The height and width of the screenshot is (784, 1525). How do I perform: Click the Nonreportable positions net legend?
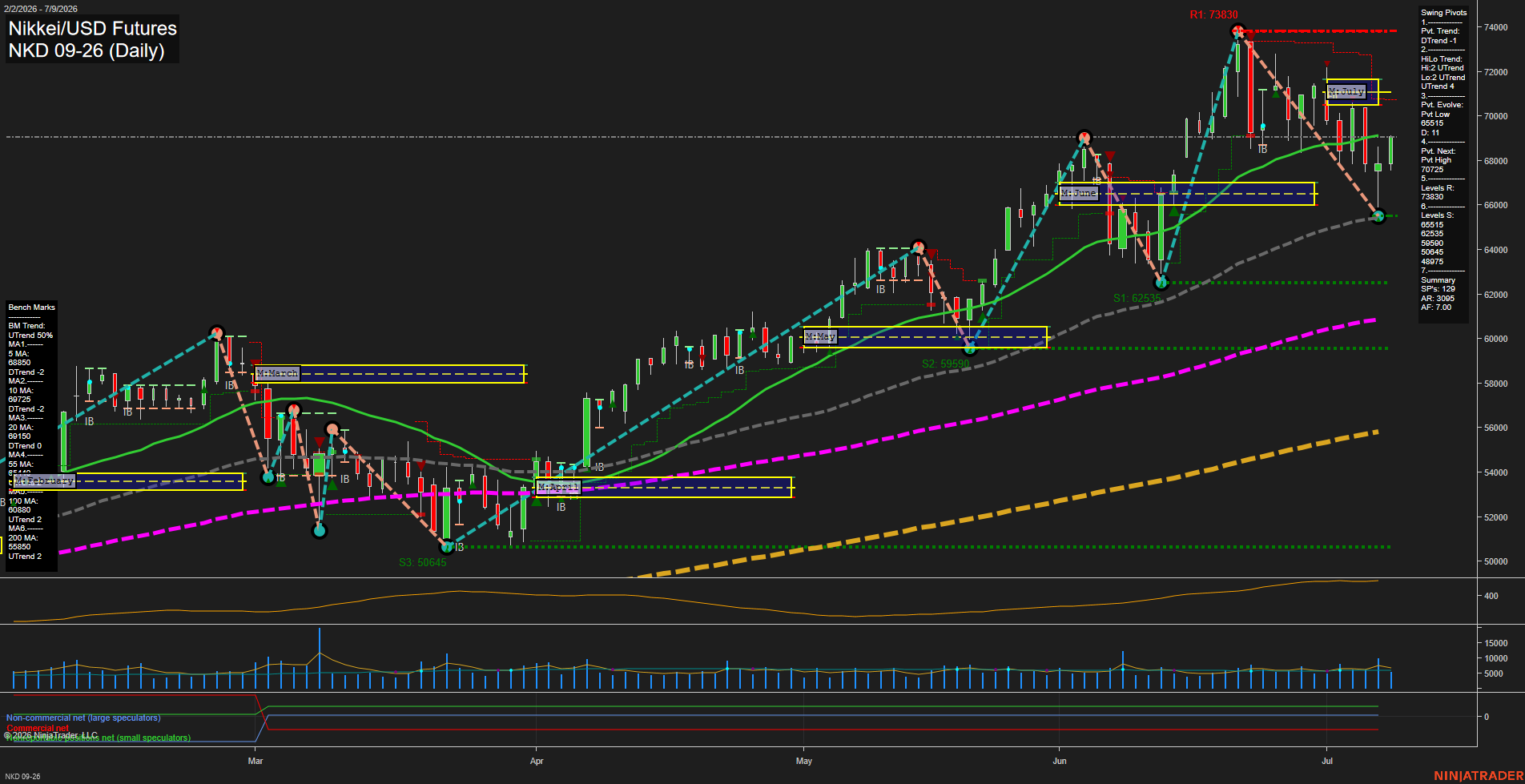point(98,738)
